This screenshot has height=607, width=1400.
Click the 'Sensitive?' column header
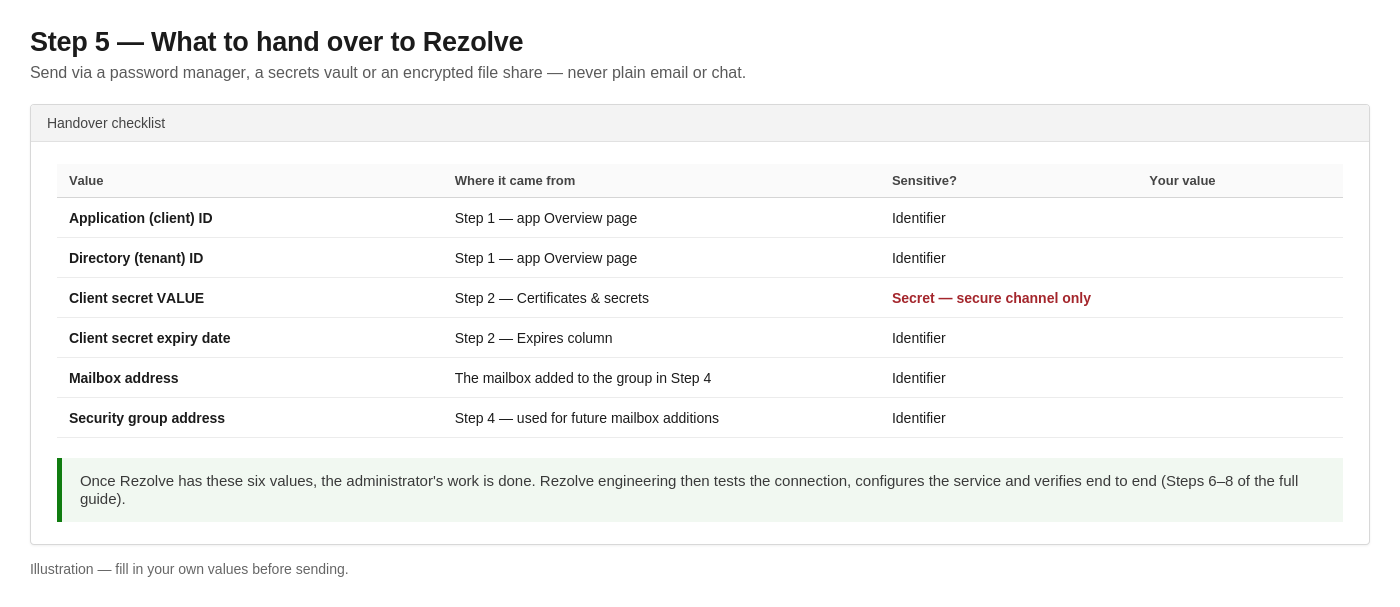tap(924, 181)
